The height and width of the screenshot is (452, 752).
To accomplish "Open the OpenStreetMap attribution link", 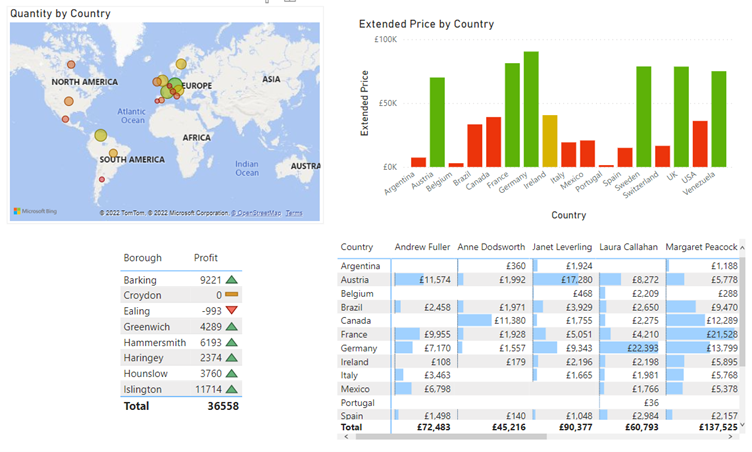I will [x=256, y=213].
